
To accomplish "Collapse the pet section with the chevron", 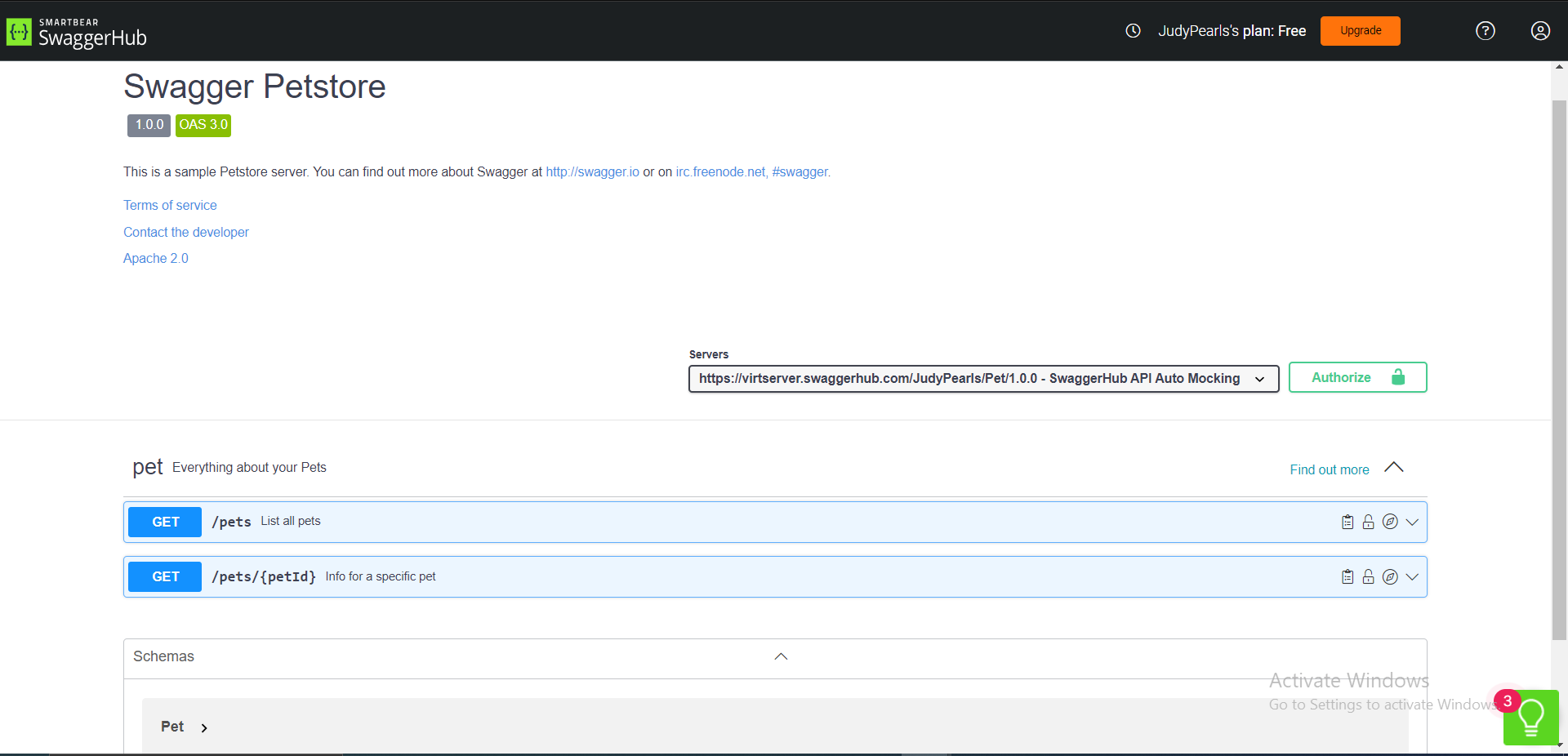I will pyautogui.click(x=1393, y=468).
